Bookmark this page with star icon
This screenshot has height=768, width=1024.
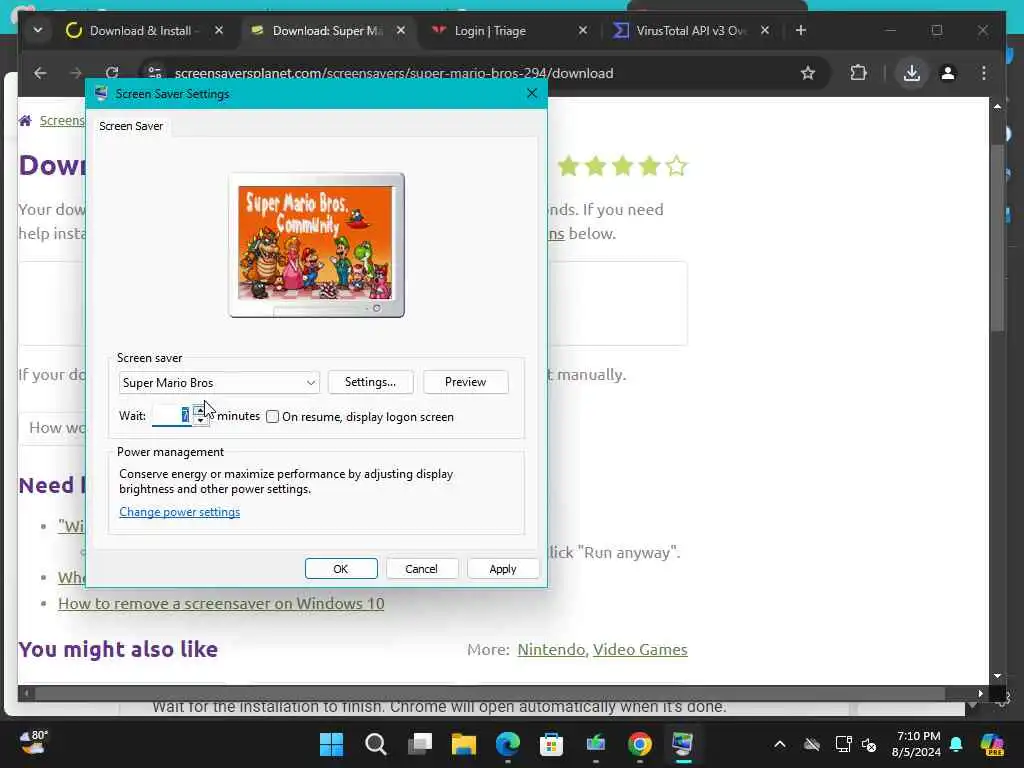(x=808, y=73)
